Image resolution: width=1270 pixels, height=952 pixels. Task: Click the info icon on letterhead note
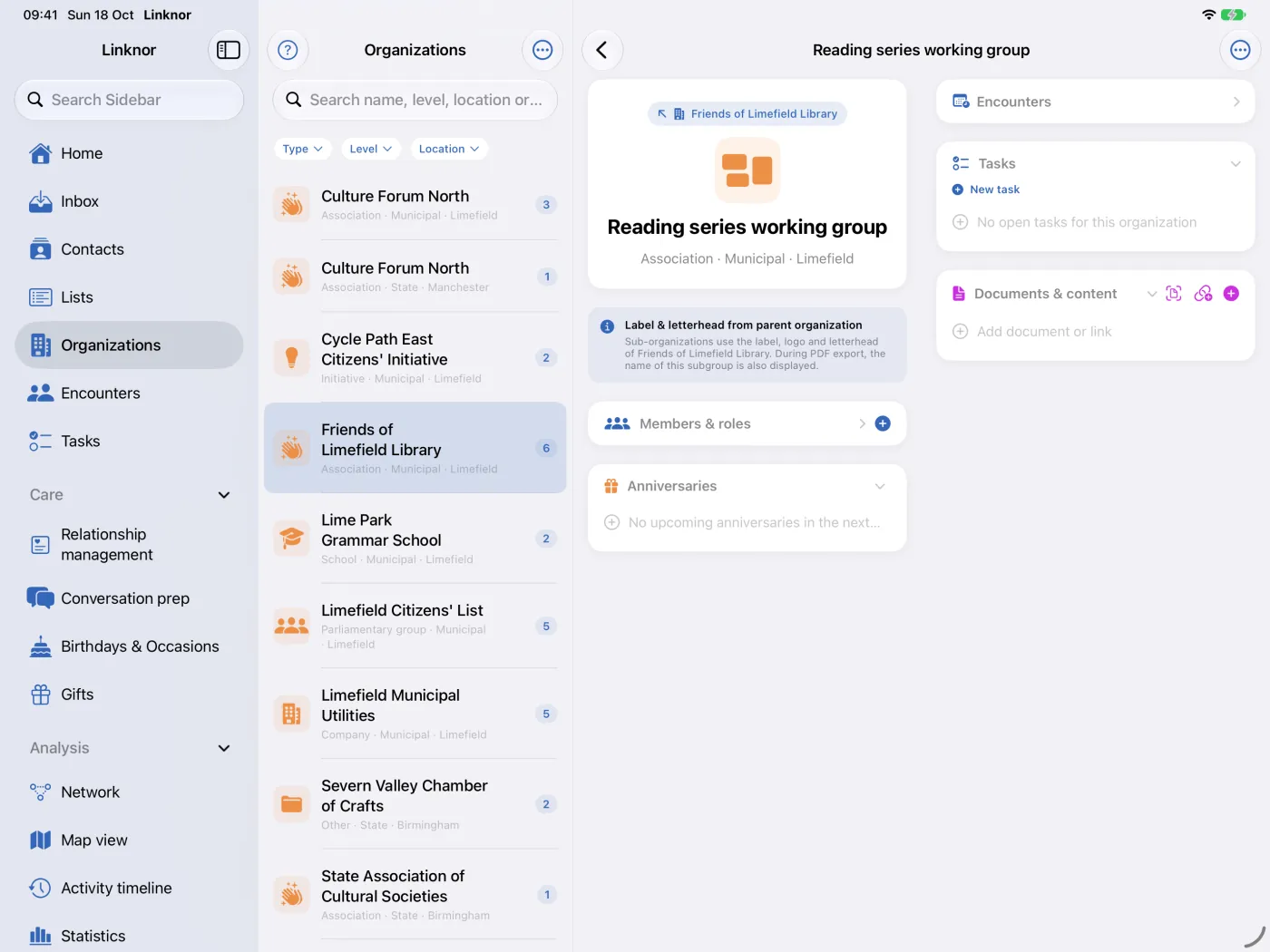pyautogui.click(x=607, y=326)
